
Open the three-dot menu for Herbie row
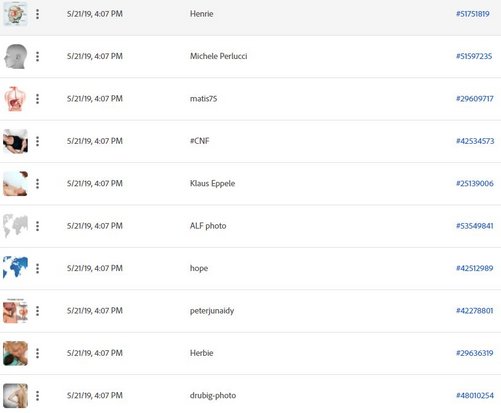37,353
